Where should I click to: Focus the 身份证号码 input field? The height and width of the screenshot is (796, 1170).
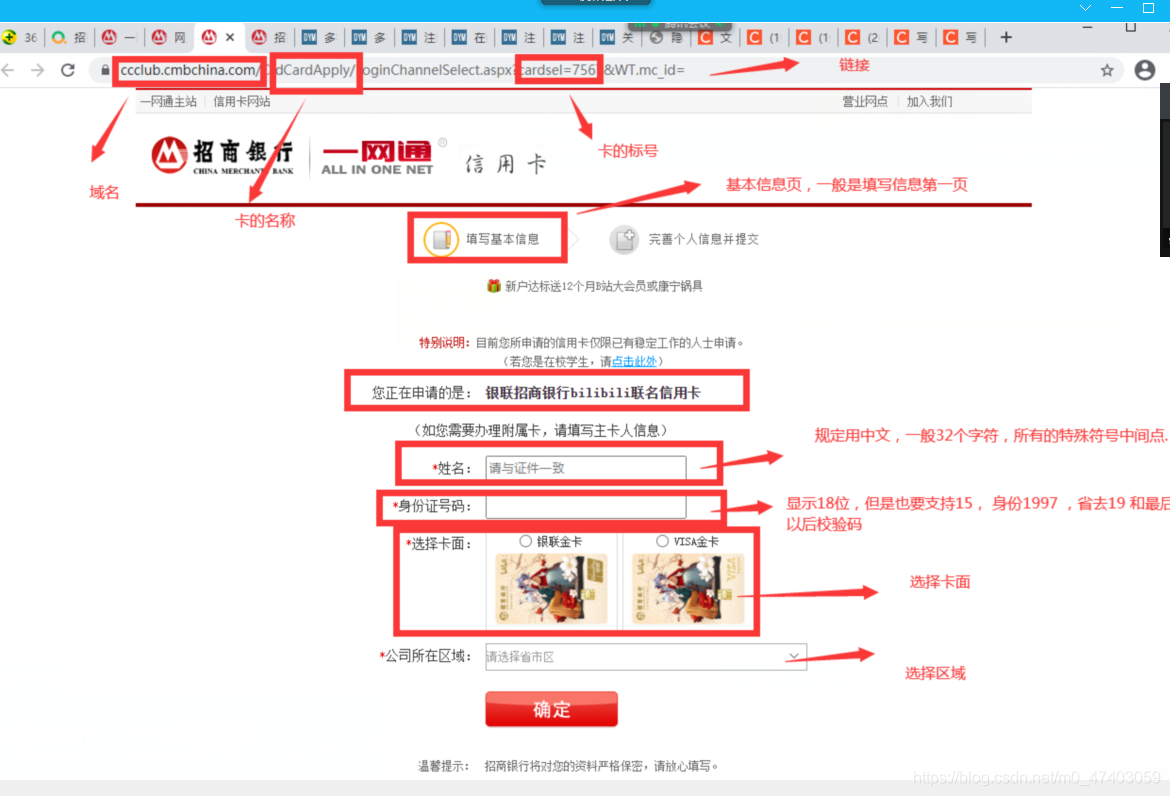(x=586, y=506)
